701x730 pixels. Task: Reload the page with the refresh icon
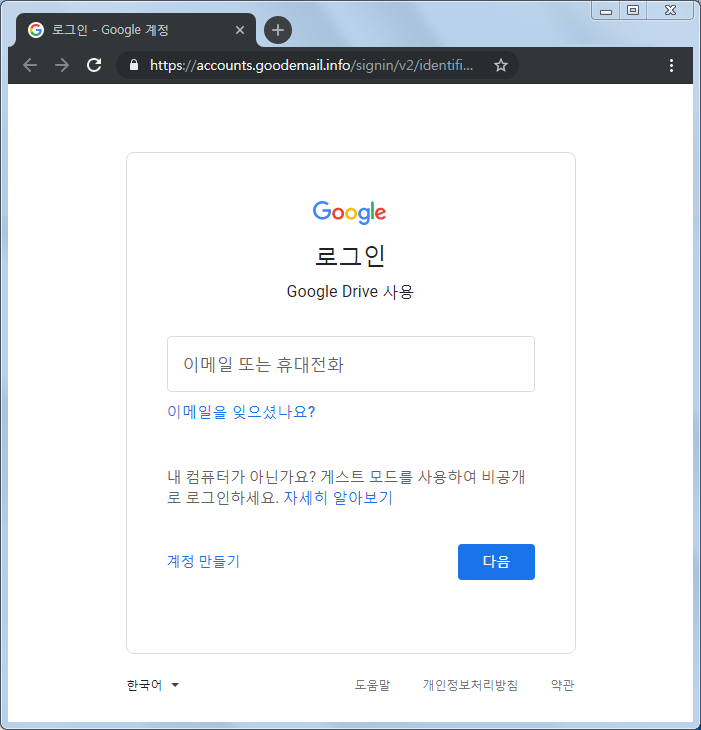pyautogui.click(x=94, y=65)
